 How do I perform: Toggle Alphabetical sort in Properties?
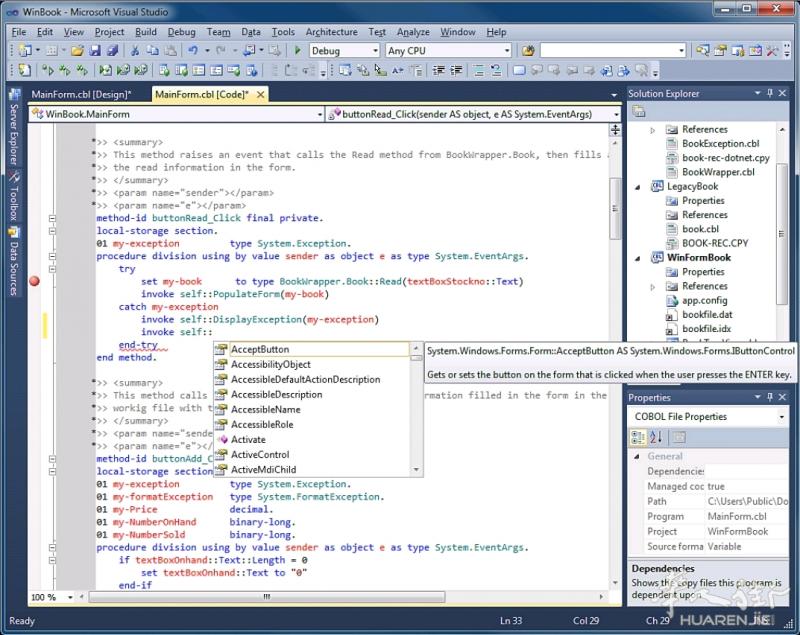656,437
